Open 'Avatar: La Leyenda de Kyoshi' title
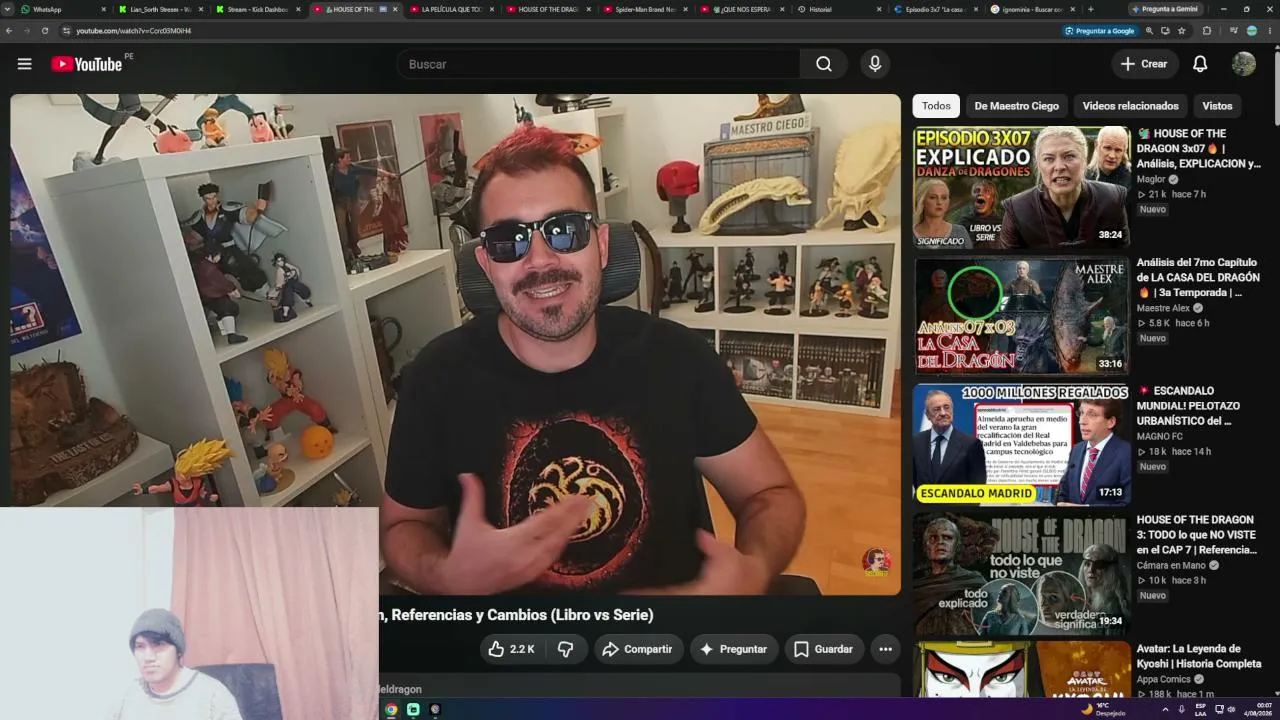The width and height of the screenshot is (1280, 720). [x=1199, y=656]
